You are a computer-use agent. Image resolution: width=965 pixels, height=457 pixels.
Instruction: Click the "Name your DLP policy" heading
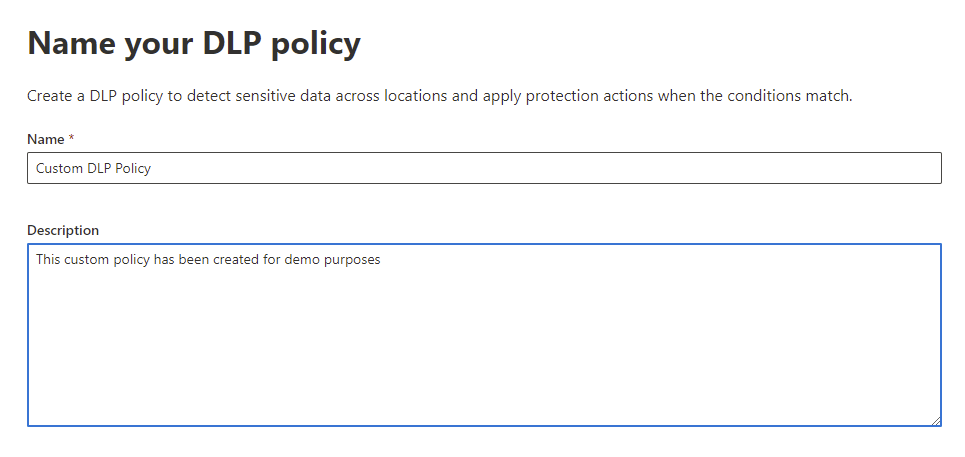click(194, 43)
